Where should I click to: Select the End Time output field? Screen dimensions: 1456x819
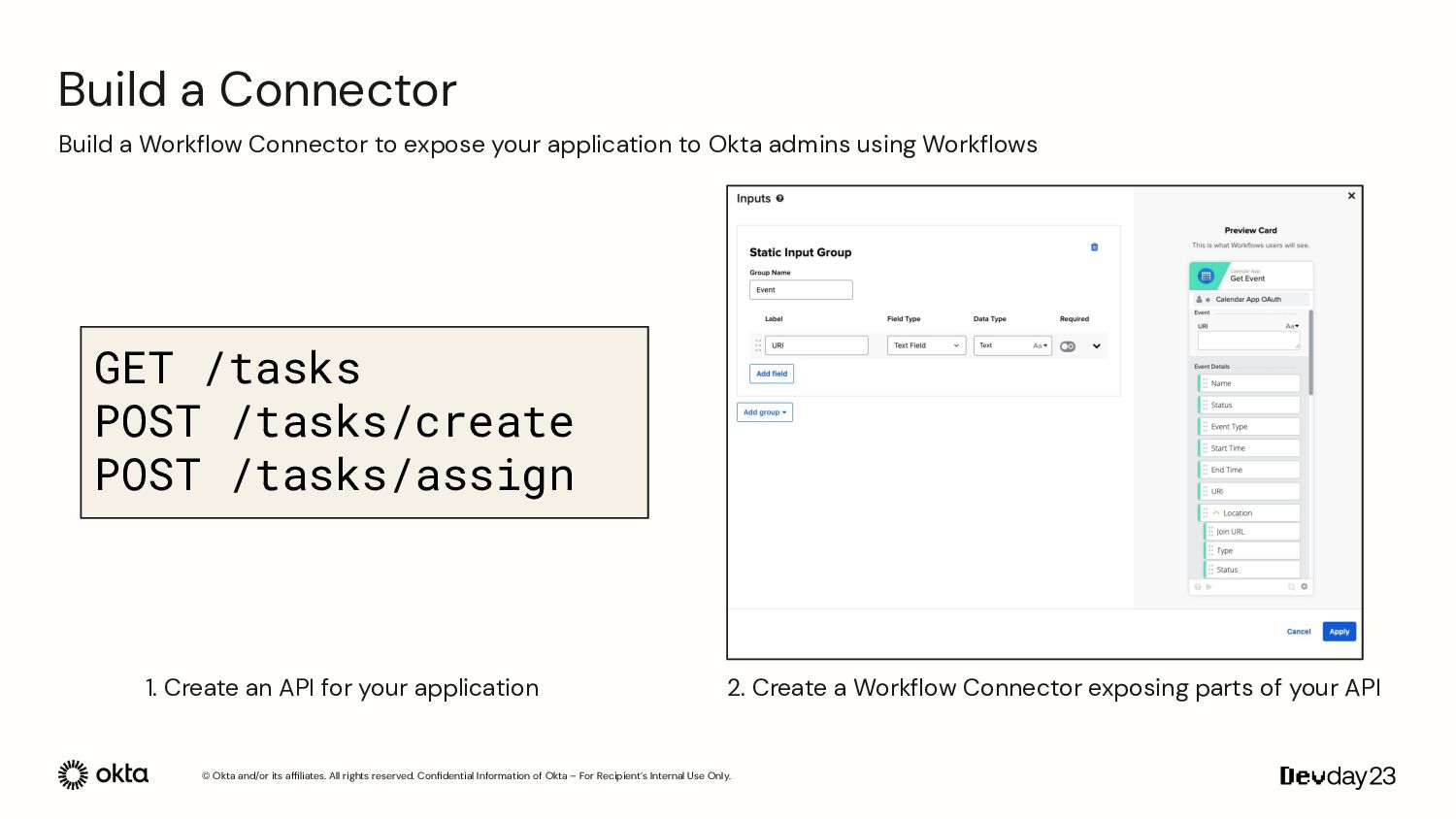1249,470
